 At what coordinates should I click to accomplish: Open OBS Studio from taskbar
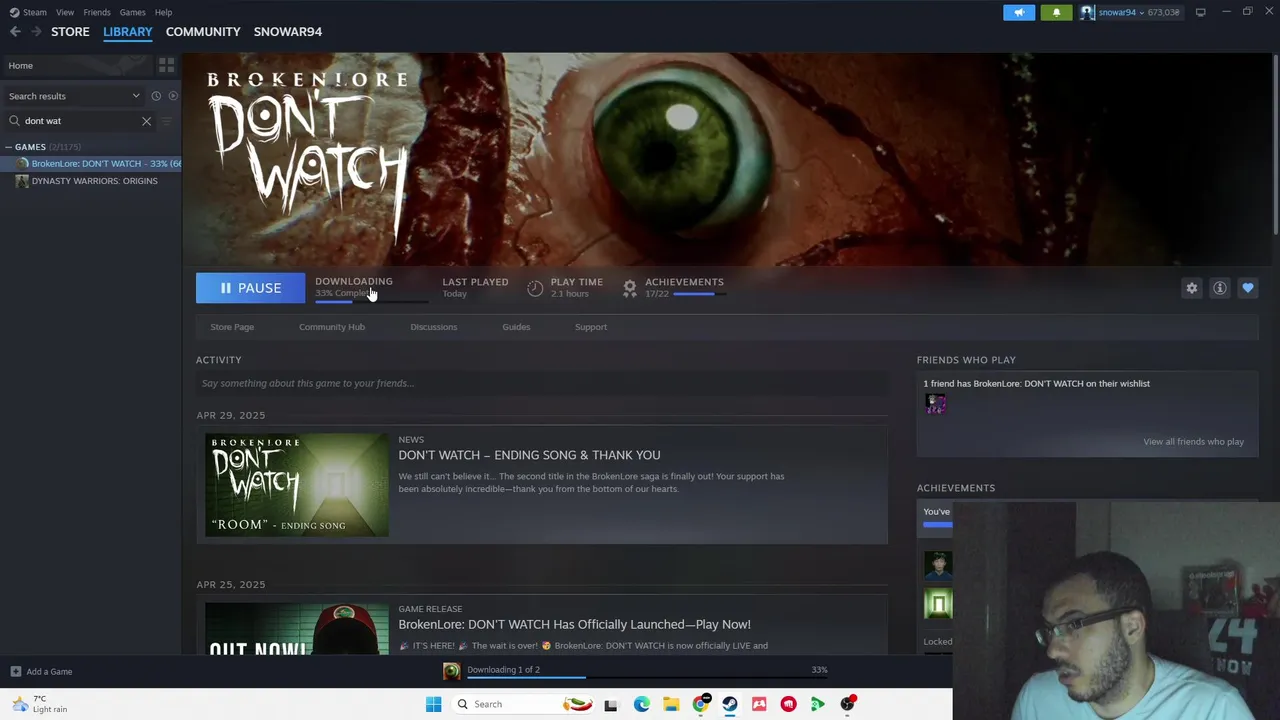click(x=847, y=704)
